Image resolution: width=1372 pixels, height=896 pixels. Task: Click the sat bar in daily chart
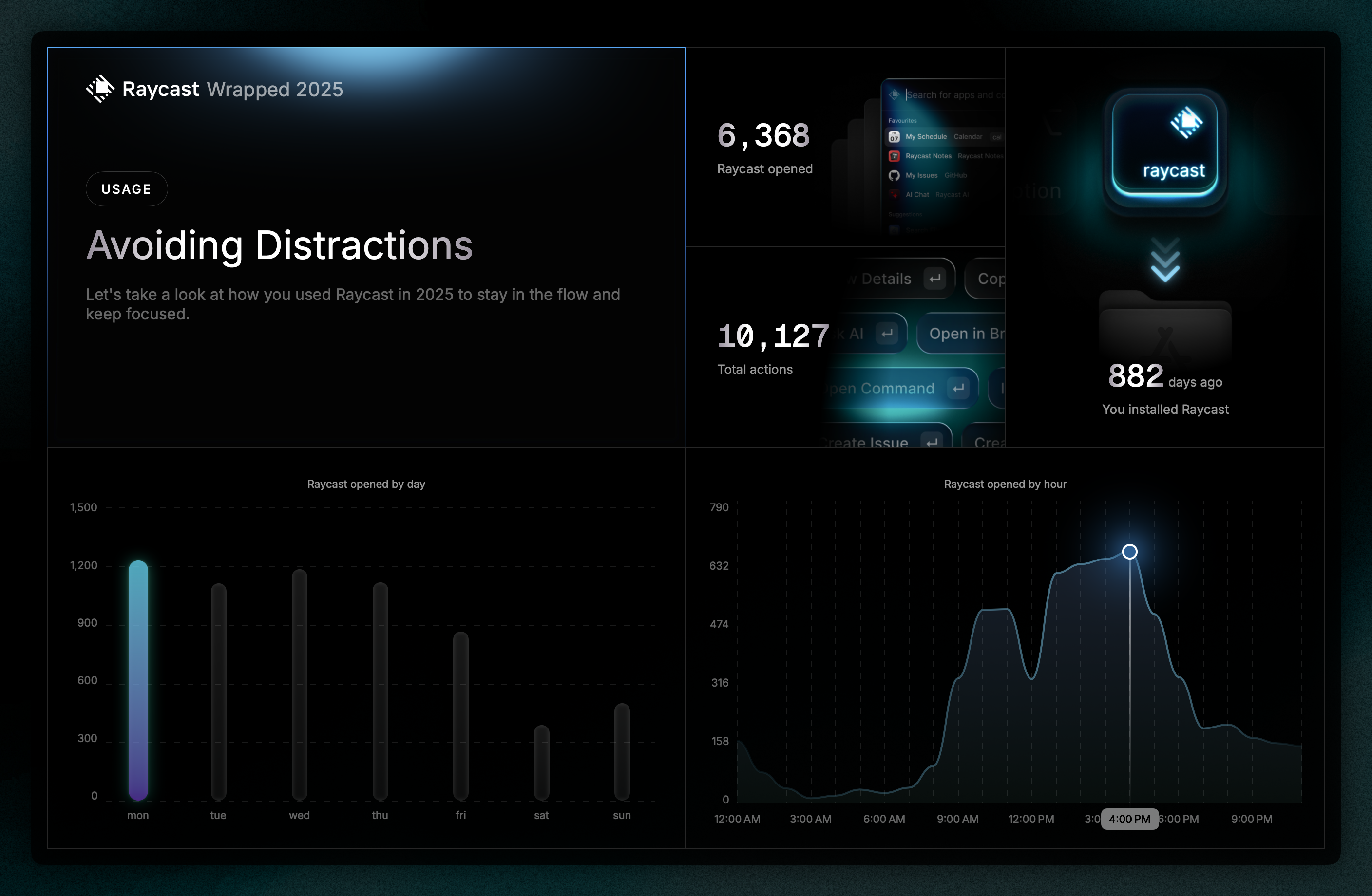click(541, 762)
